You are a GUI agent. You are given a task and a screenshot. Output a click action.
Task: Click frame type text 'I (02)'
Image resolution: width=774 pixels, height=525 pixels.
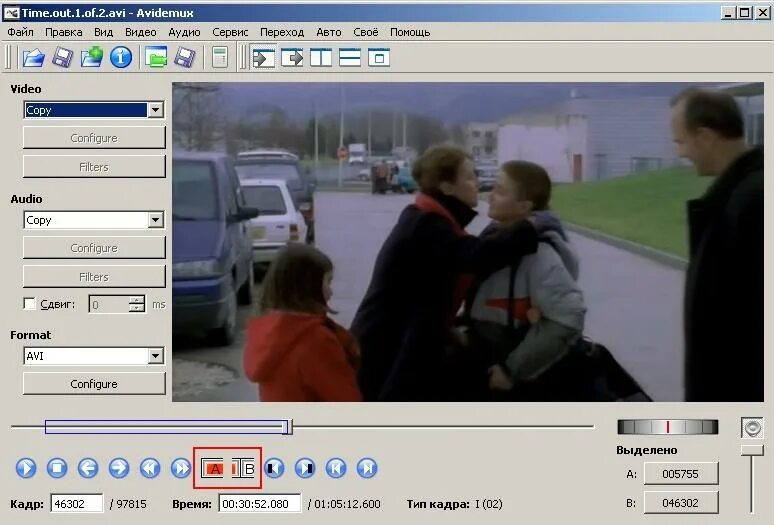(489, 504)
